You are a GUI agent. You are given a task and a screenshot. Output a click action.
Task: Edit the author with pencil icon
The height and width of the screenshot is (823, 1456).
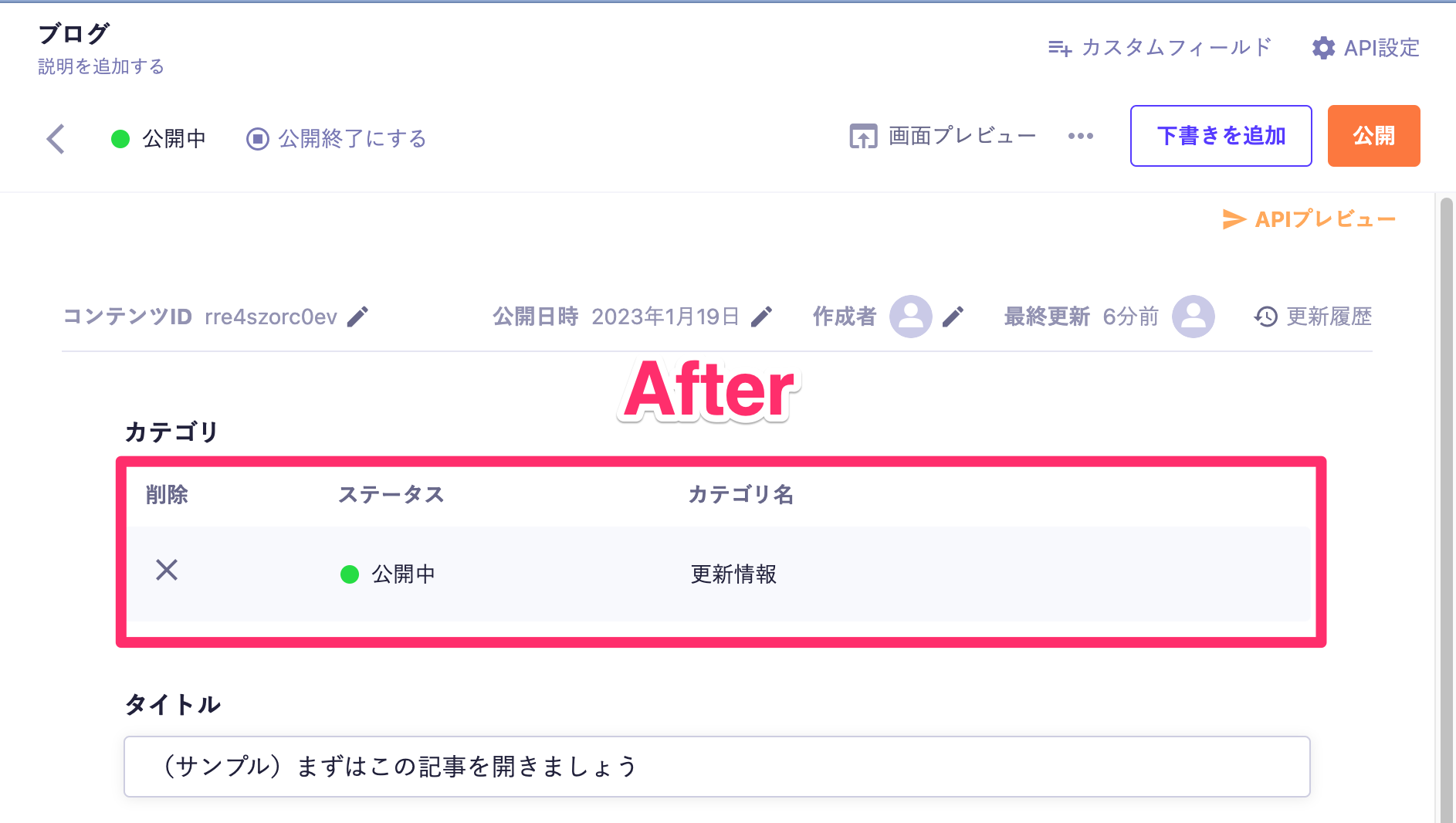(x=953, y=317)
